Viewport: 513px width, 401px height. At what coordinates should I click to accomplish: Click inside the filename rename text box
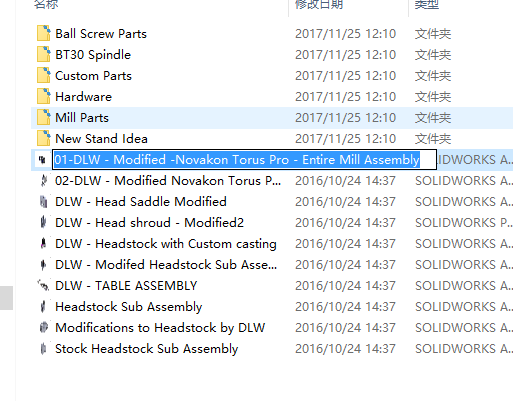(x=244, y=160)
